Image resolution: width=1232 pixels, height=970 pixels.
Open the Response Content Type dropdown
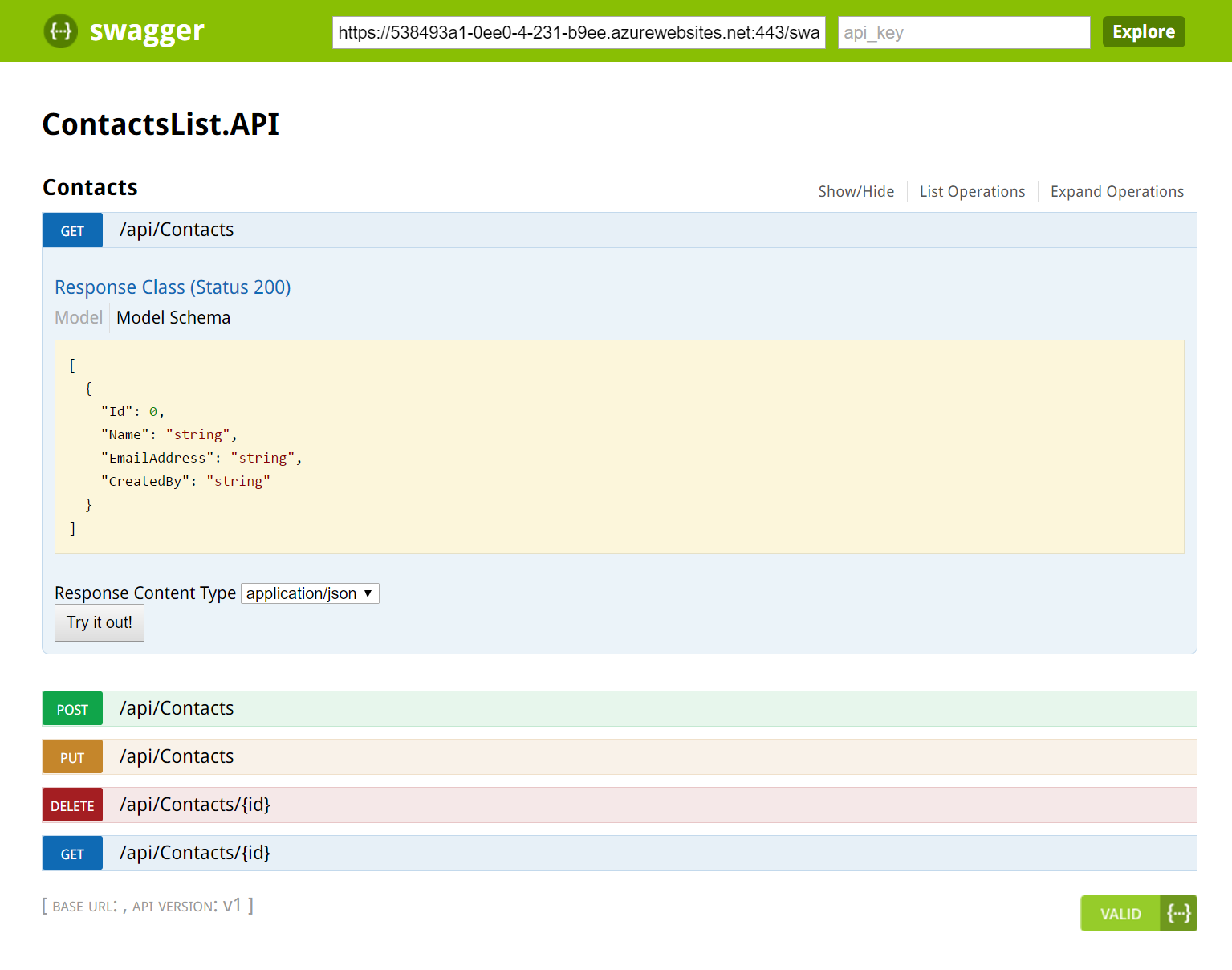310,593
